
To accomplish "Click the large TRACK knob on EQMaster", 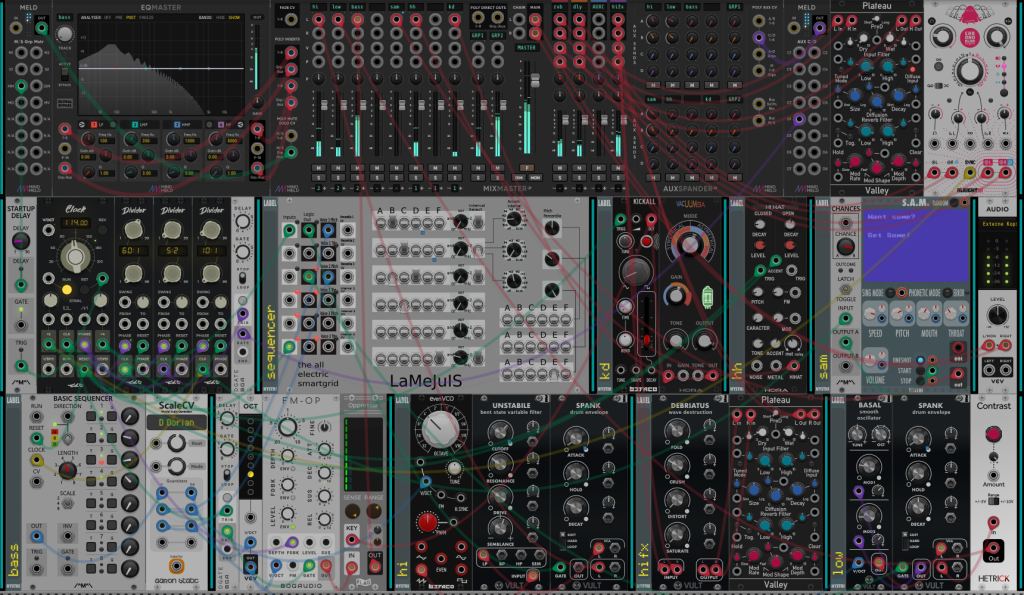I will 65,34.
